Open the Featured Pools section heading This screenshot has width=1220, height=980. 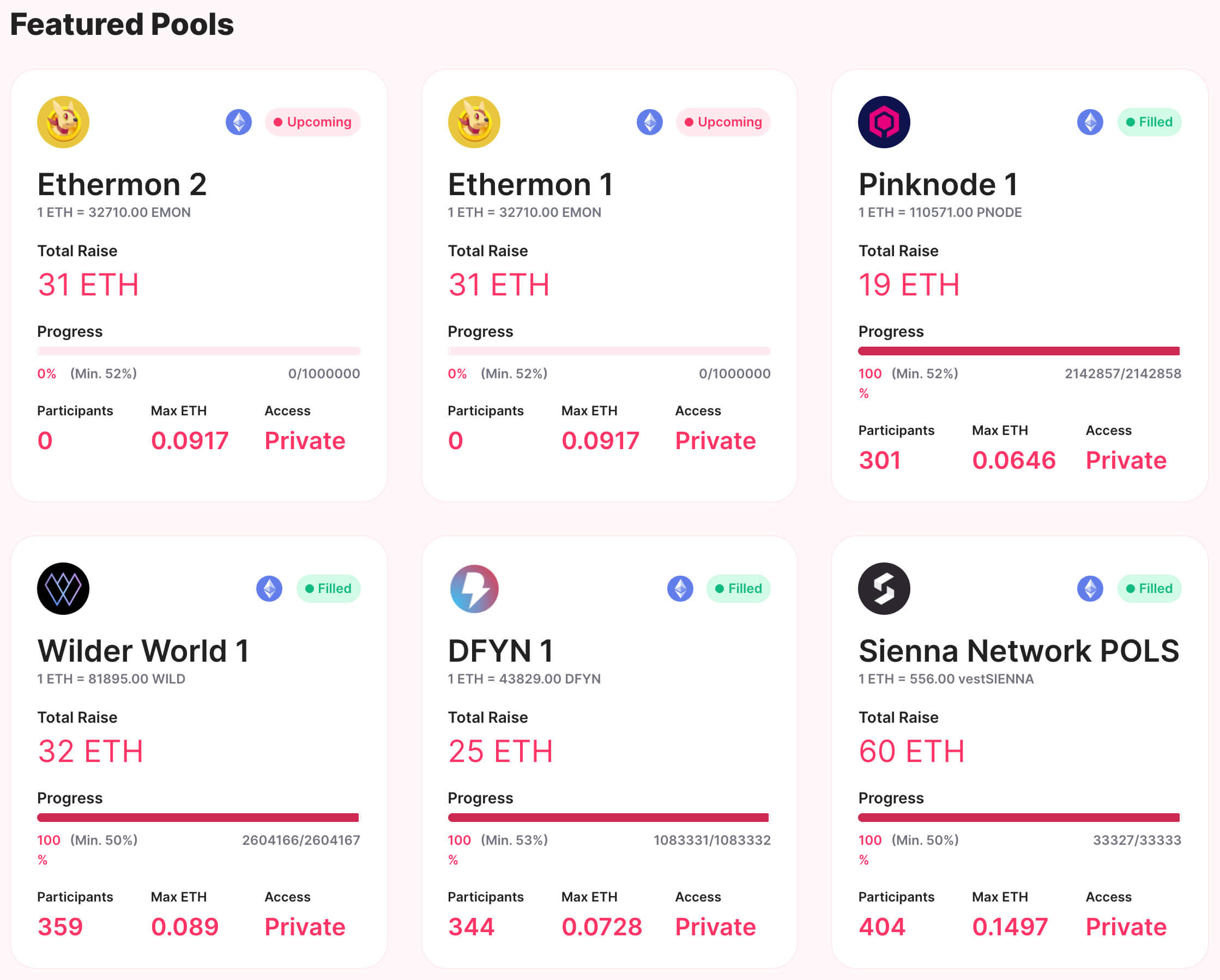pyautogui.click(x=123, y=24)
